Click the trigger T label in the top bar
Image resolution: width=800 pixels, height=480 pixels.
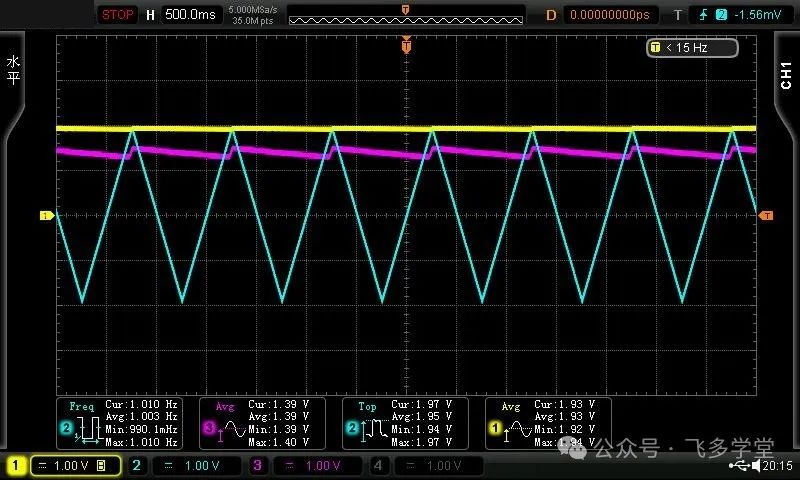pyautogui.click(x=678, y=15)
